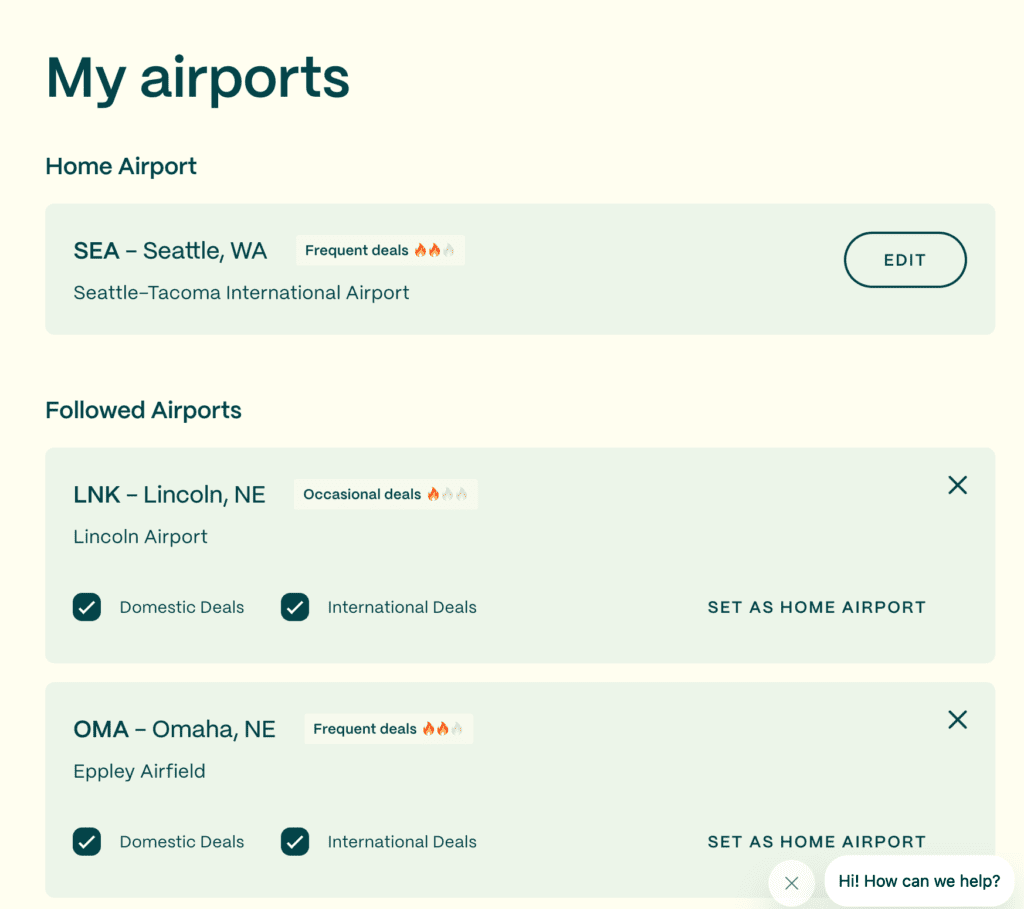Click the SEA – Seattle, WA title
This screenshot has width=1024, height=909.
pyautogui.click(x=170, y=251)
